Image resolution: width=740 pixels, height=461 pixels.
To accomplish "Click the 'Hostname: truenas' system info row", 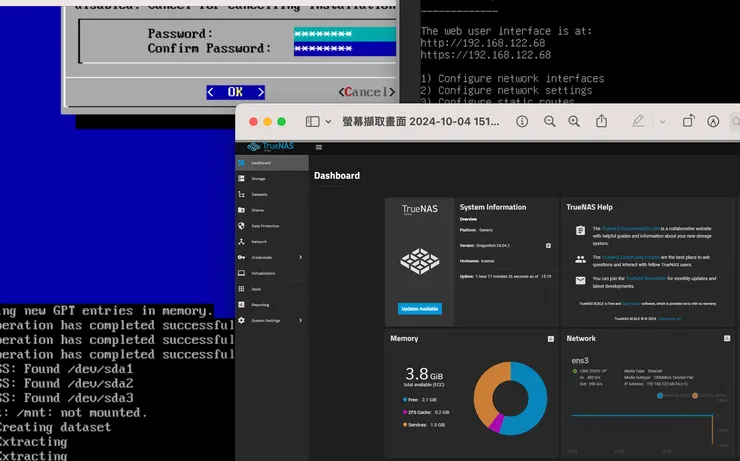I will [x=477, y=261].
